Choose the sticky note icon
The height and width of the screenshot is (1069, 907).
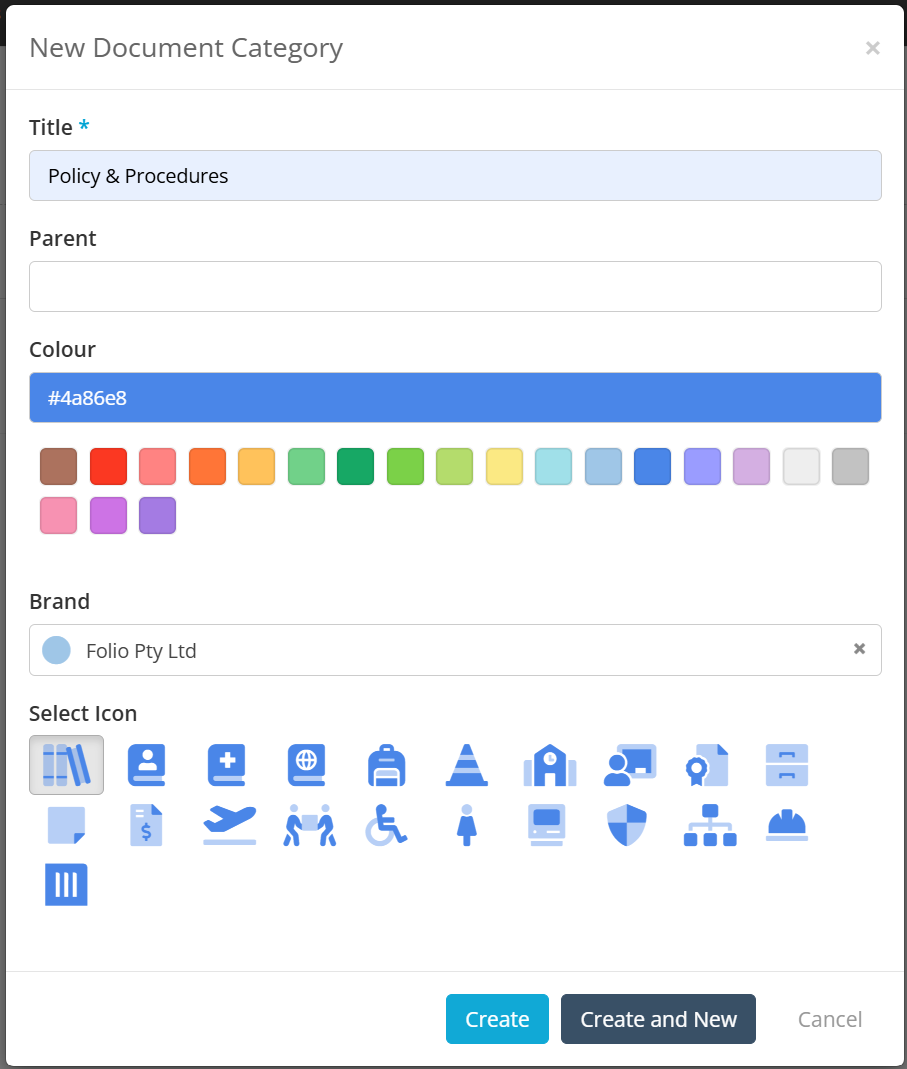coord(66,825)
